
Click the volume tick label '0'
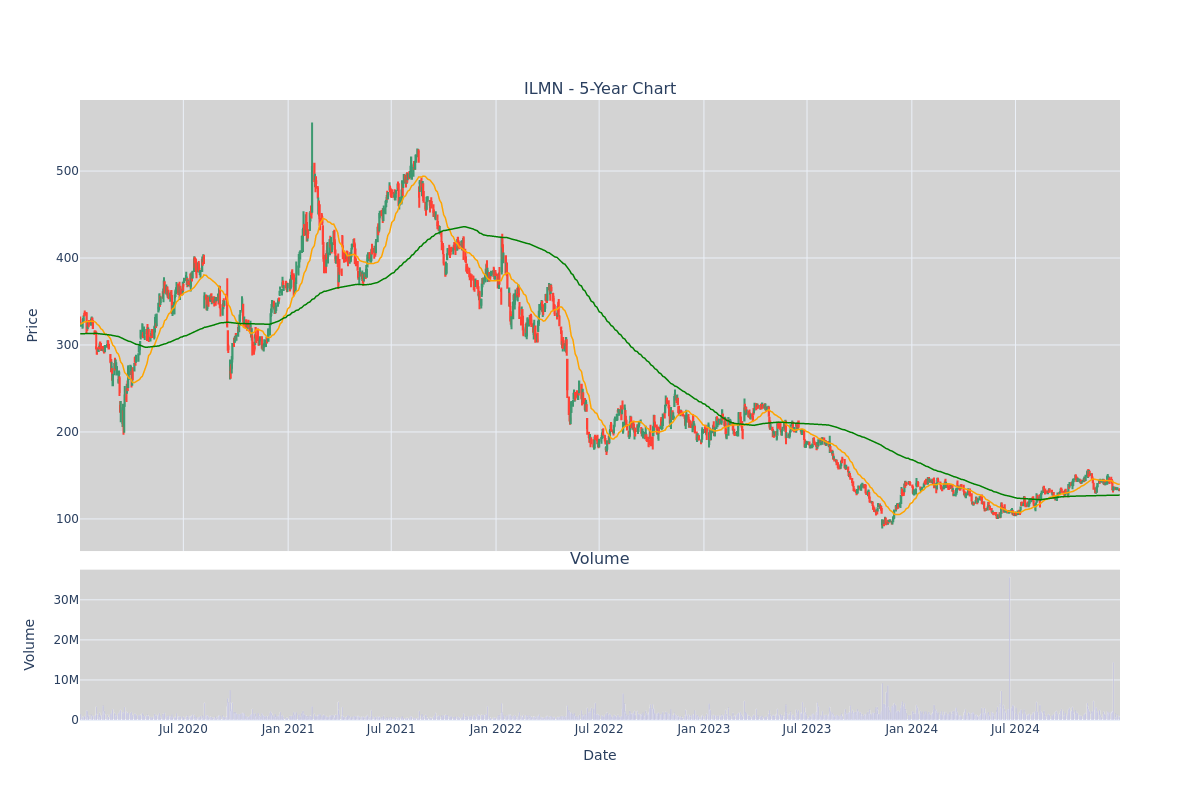click(x=75, y=720)
